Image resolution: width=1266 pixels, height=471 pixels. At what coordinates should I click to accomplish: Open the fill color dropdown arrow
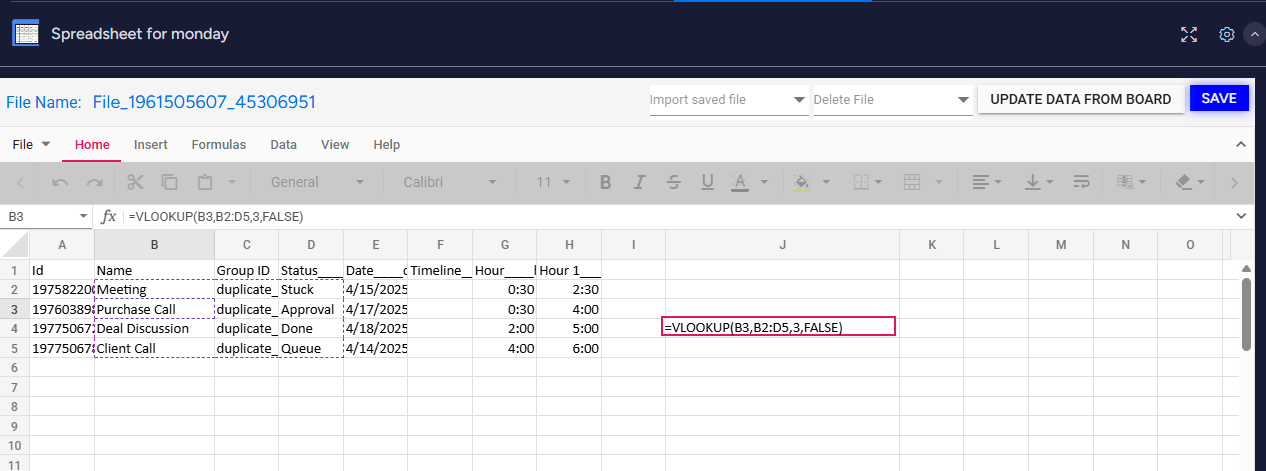pyautogui.click(x=828, y=182)
